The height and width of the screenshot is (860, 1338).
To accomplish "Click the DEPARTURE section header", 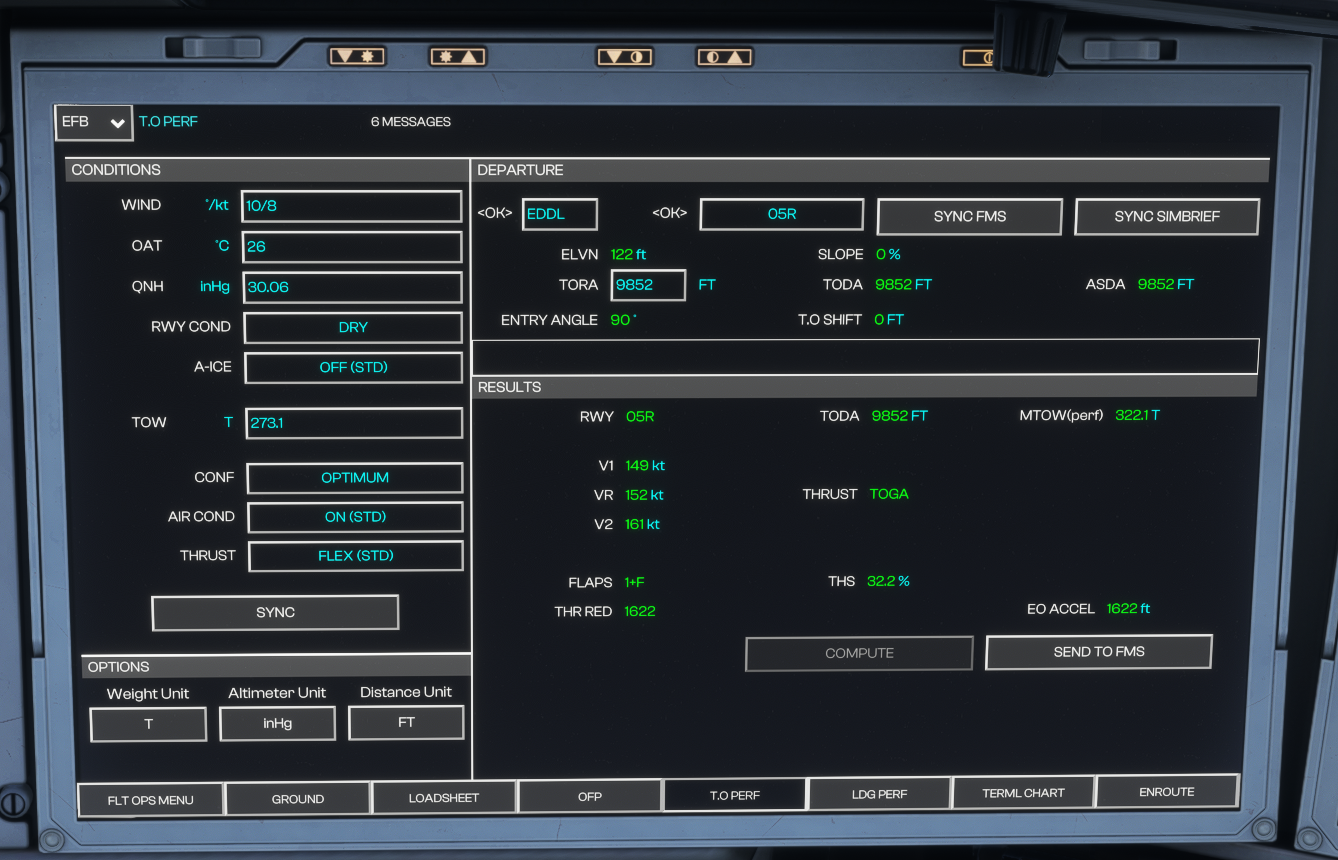I will (x=871, y=170).
